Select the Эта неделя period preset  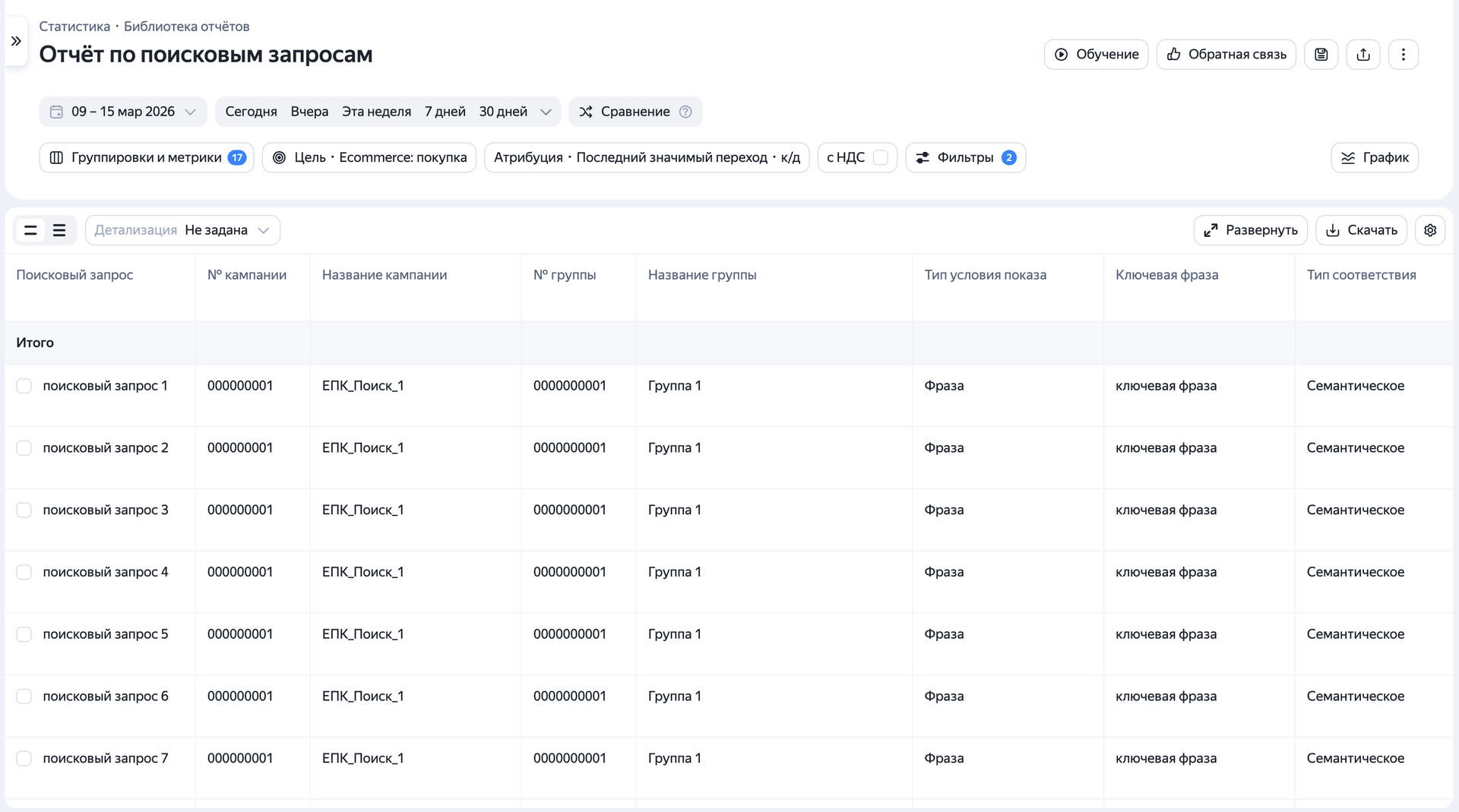[x=376, y=112]
